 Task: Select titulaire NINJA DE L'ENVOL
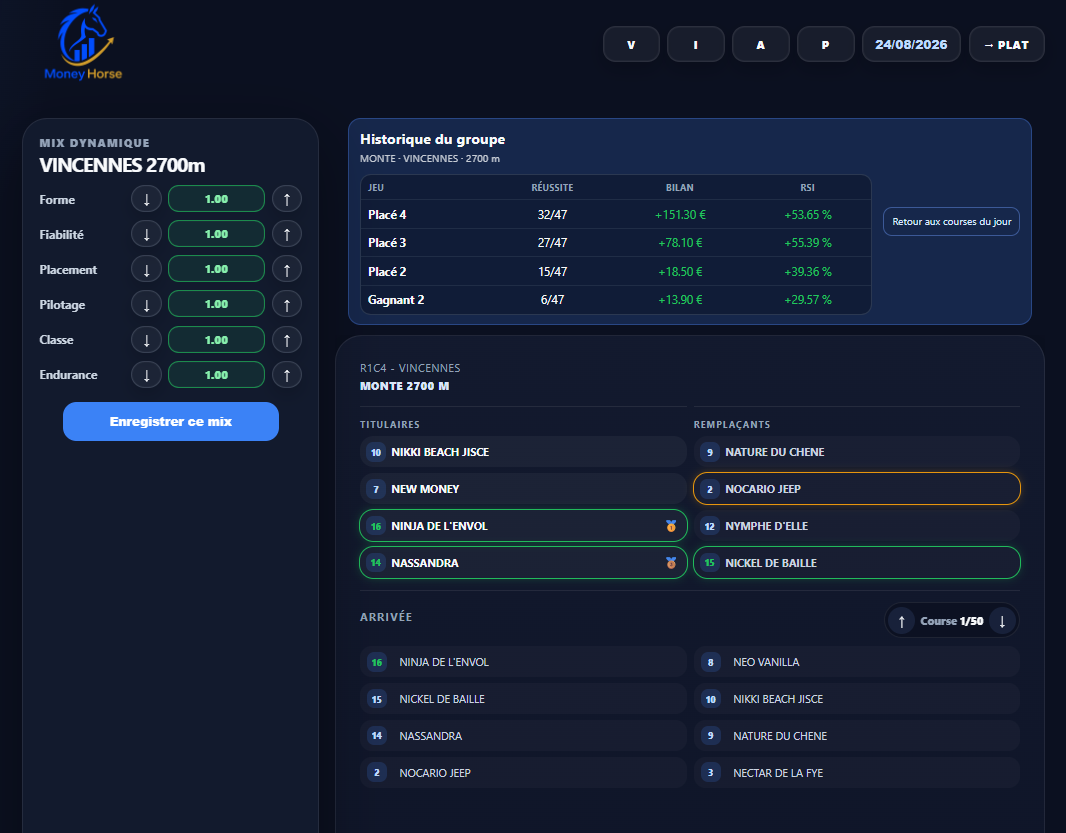click(x=523, y=526)
